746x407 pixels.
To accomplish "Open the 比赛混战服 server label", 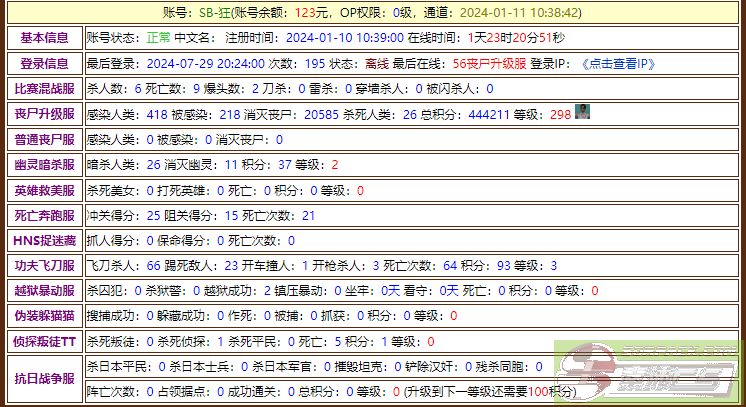I will click(x=45, y=89).
